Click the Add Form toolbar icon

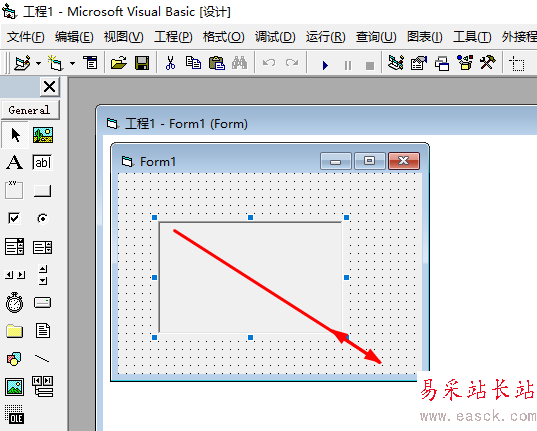tap(55, 63)
